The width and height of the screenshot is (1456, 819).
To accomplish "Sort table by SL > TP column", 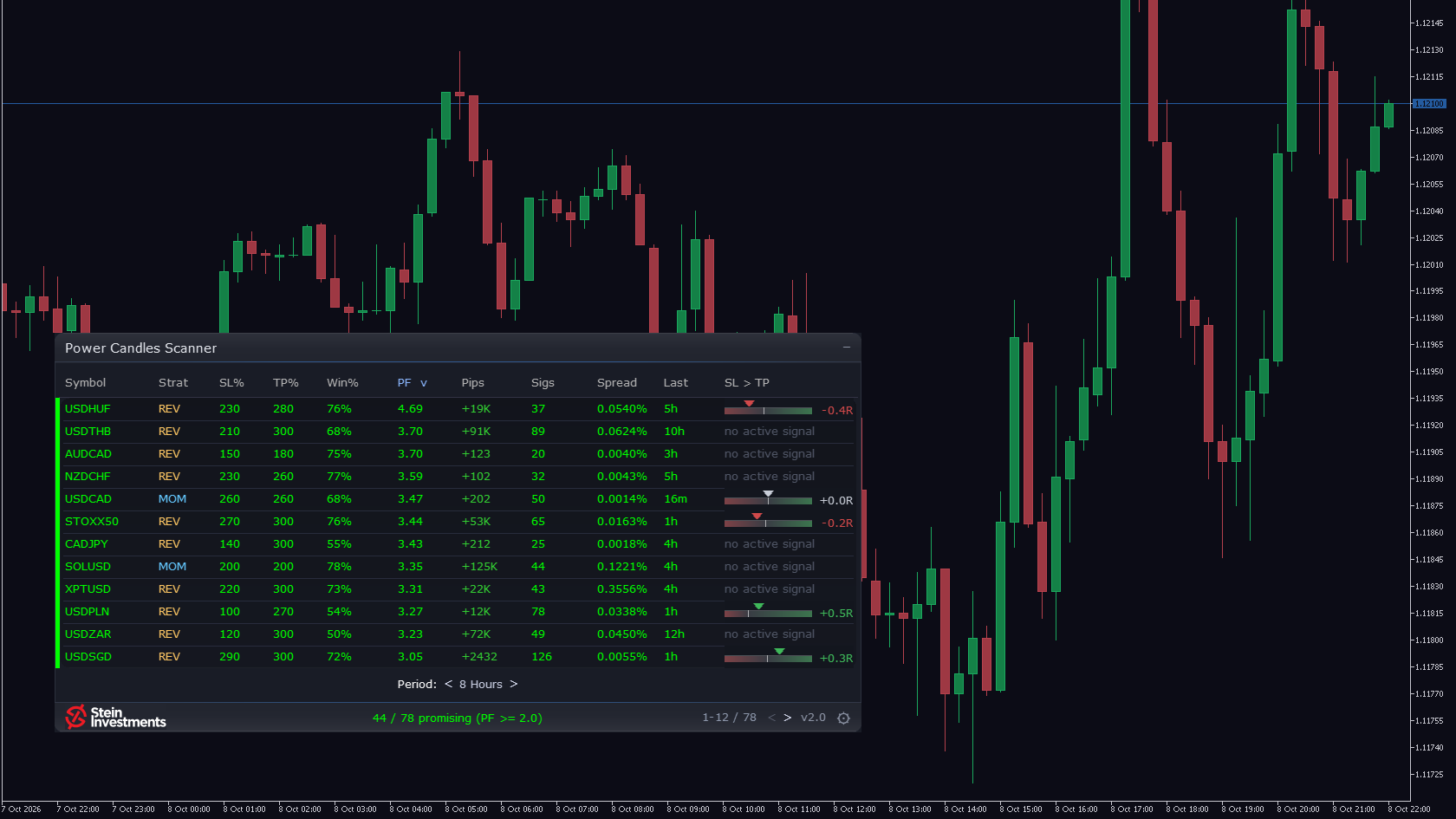I will [x=747, y=382].
